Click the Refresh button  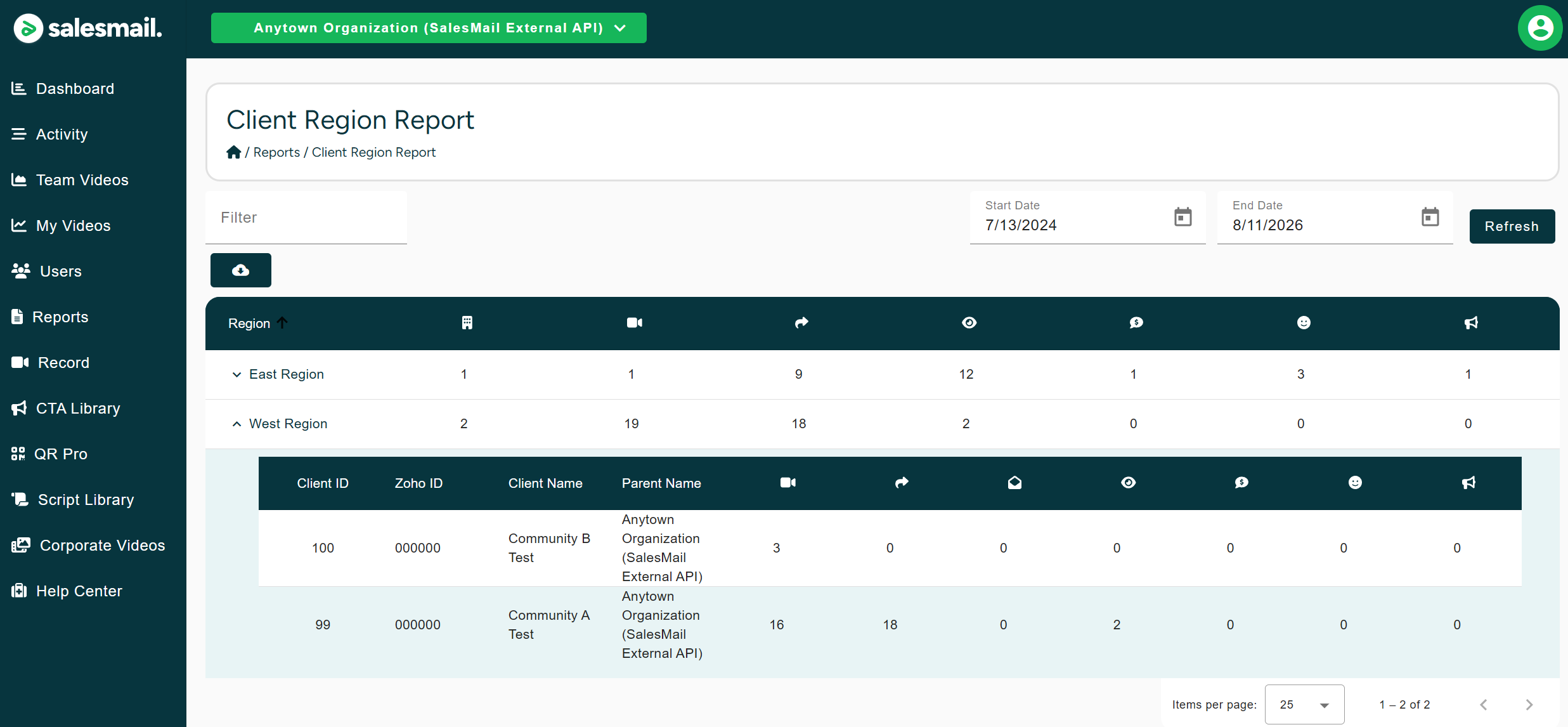1512,226
